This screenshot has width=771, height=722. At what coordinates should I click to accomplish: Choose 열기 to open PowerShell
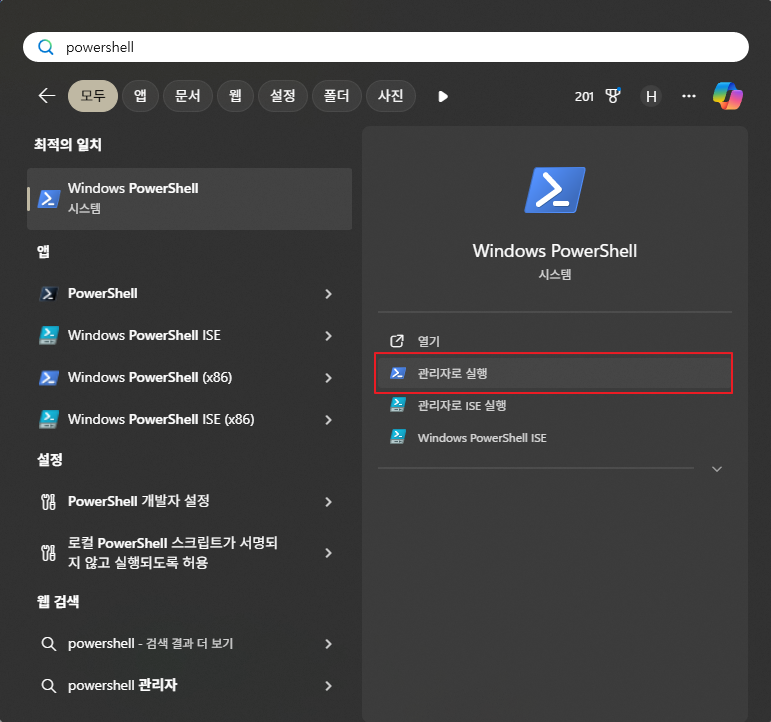555,341
